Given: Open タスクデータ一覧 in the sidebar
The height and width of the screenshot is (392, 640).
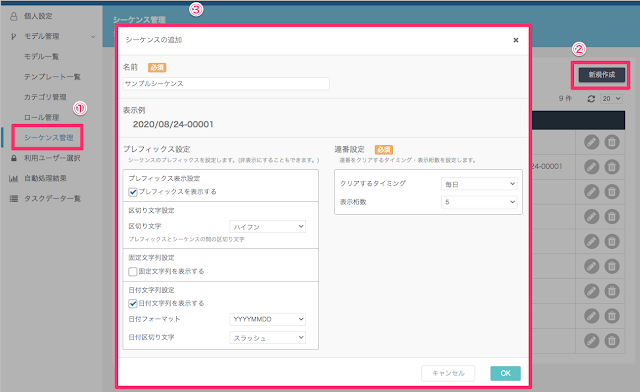Looking at the screenshot, I should (52, 198).
